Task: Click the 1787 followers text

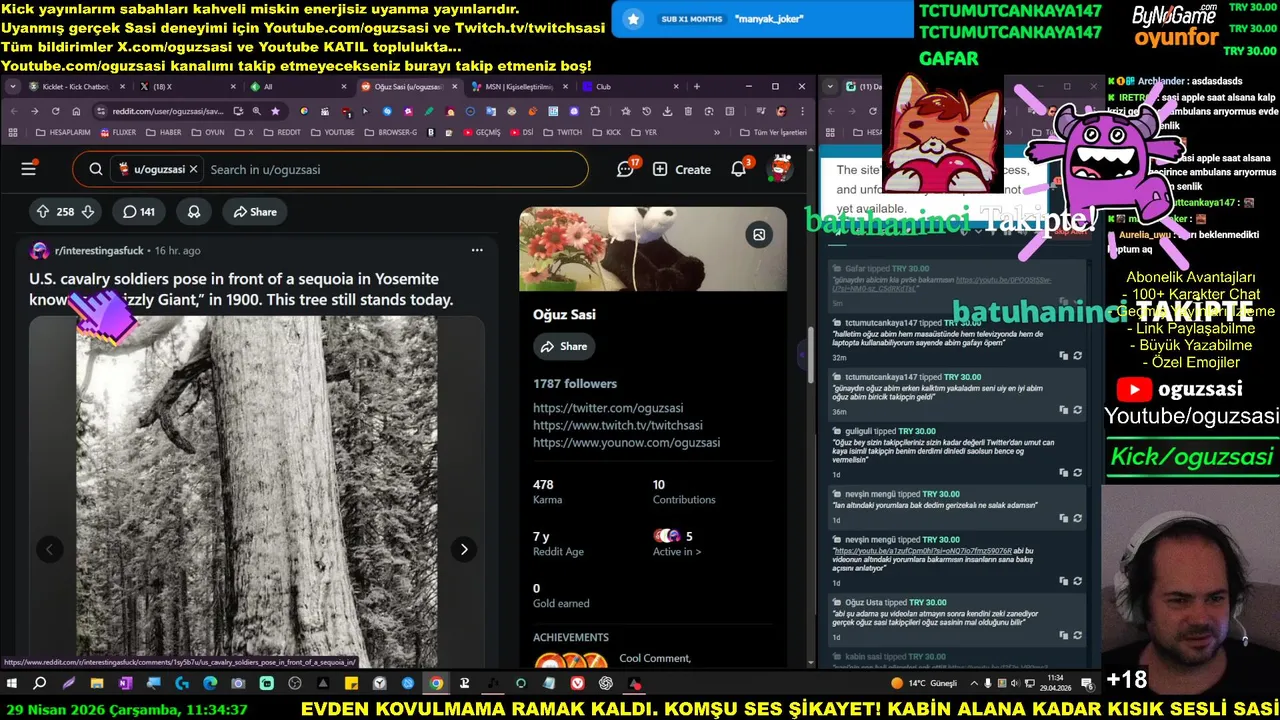Action: (575, 383)
